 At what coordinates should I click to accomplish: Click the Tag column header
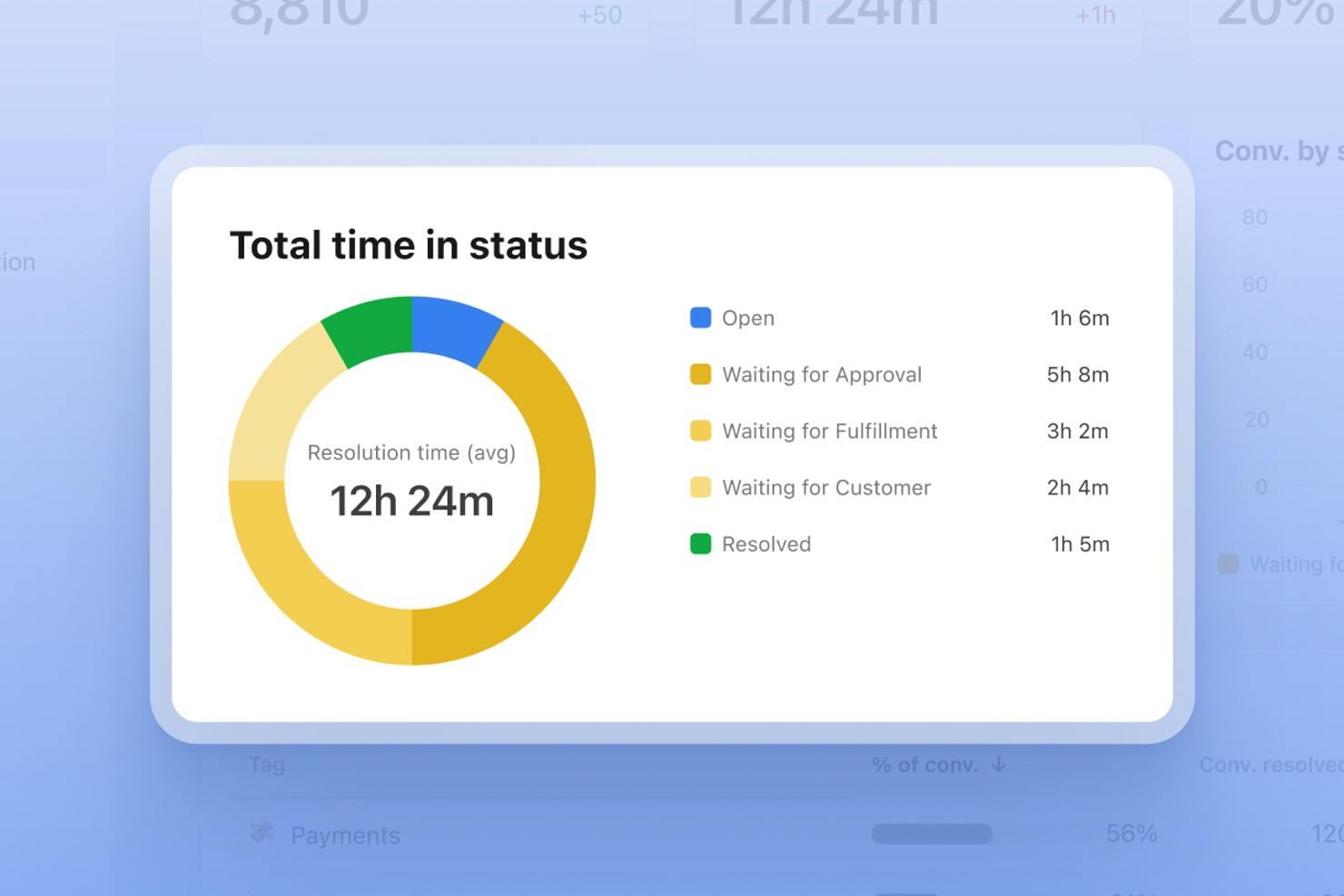coord(266,764)
